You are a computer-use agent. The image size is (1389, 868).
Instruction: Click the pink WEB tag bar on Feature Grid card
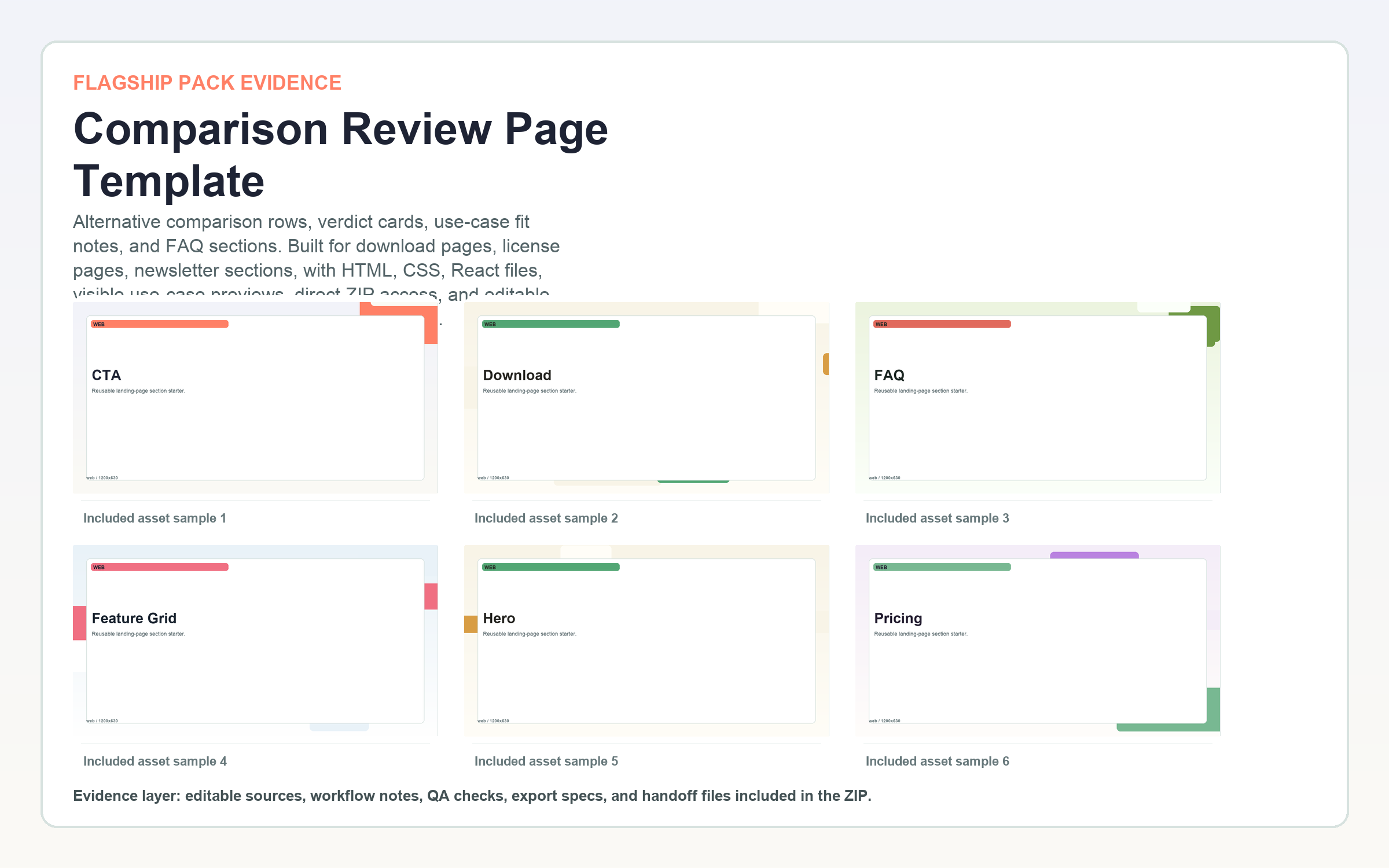point(160,567)
